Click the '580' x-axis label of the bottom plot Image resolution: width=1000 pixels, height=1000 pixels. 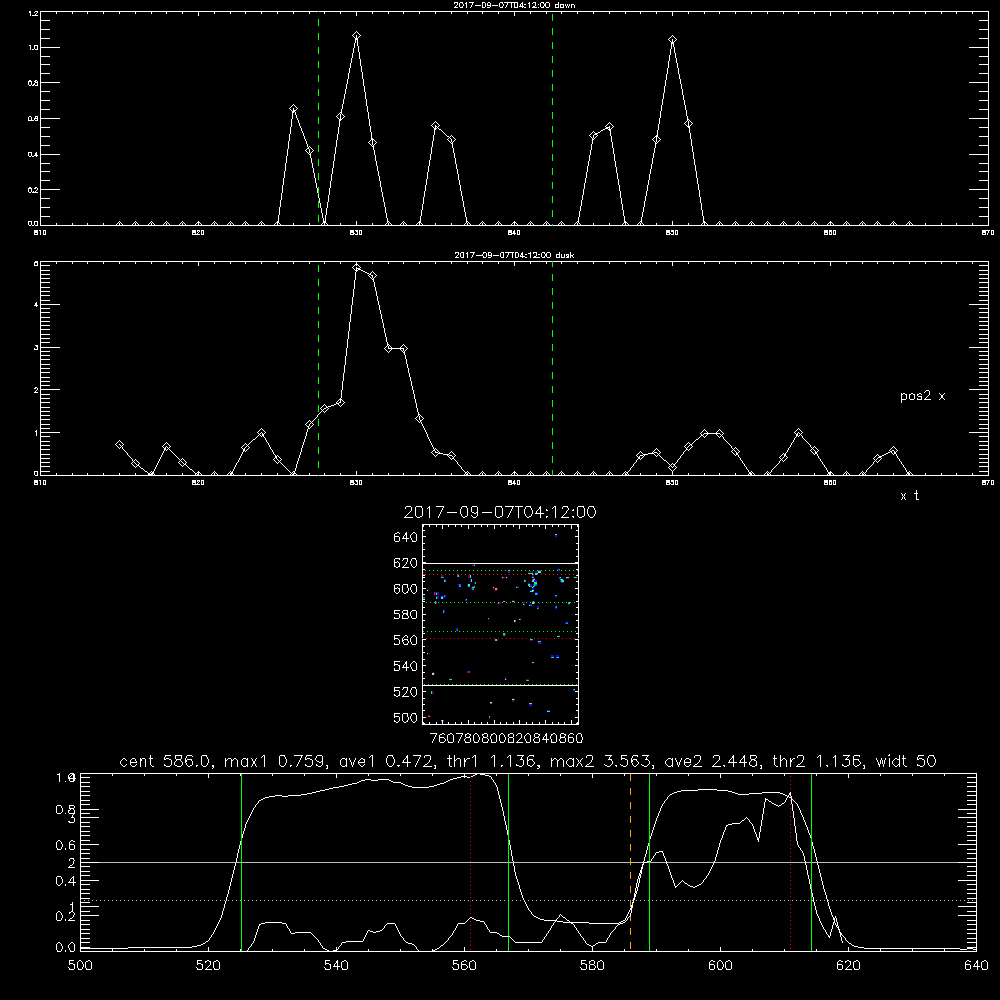(592, 966)
